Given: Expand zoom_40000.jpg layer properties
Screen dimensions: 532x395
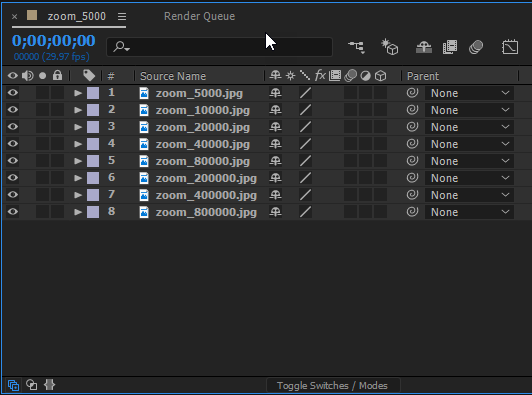Looking at the screenshot, I should point(78,144).
